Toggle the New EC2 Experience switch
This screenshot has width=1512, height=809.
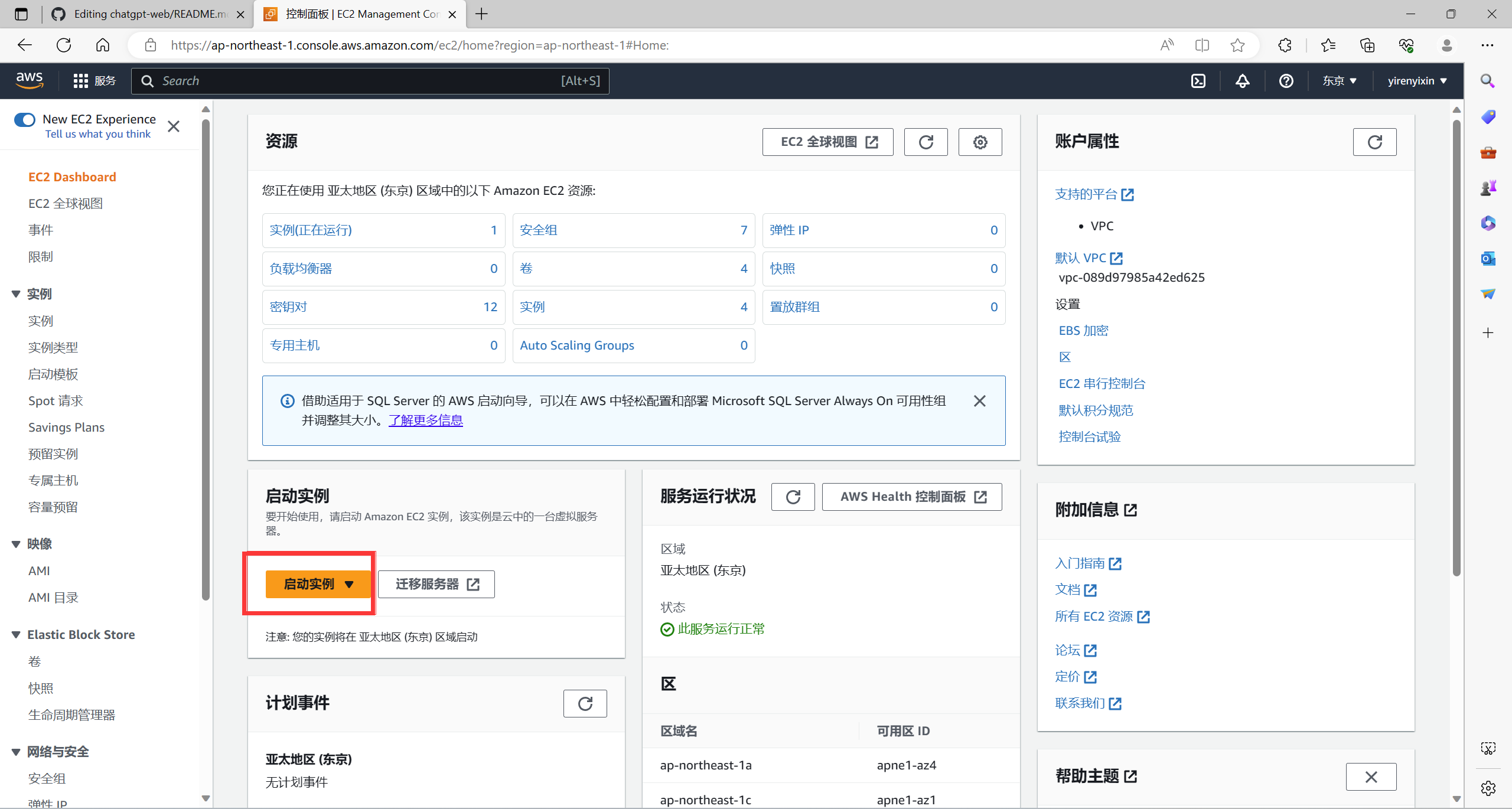24,119
